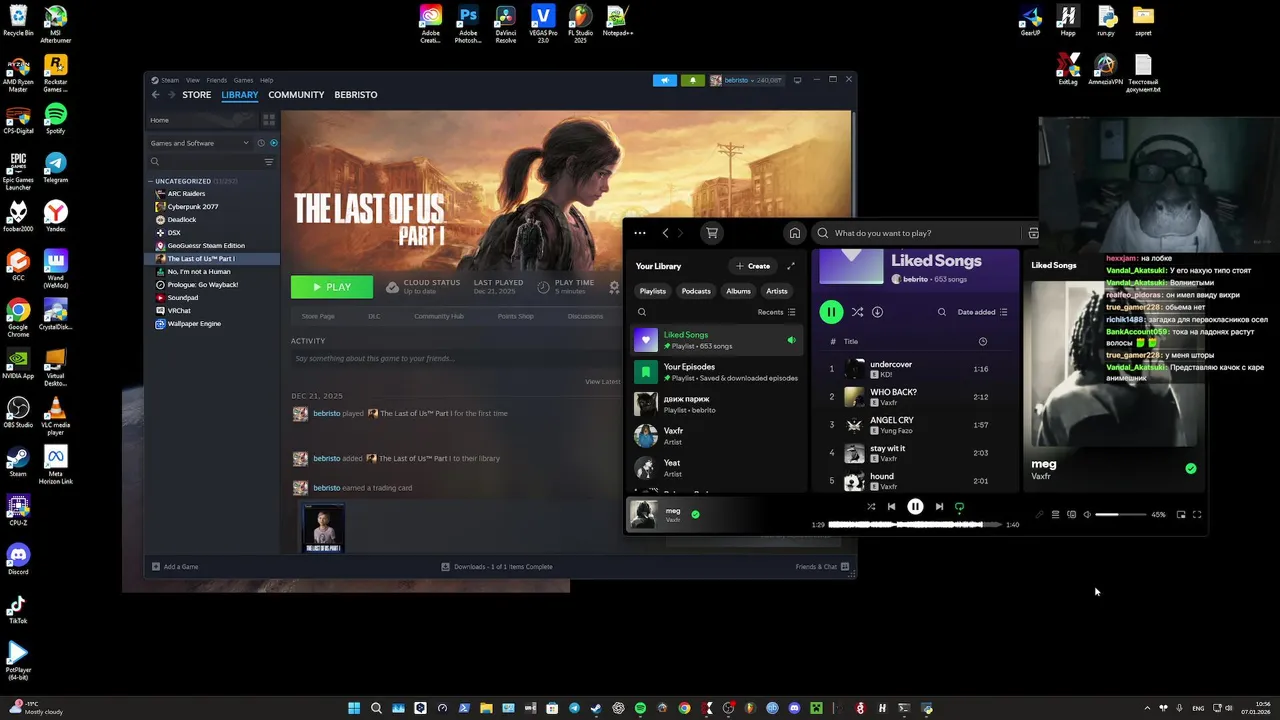
Task: Open Spotify shopping cart icon
Action: (712, 233)
